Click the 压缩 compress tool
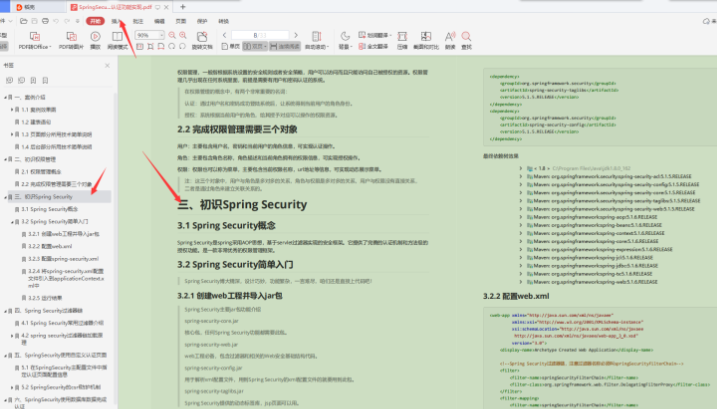This screenshot has height=410, width=720. [402, 40]
